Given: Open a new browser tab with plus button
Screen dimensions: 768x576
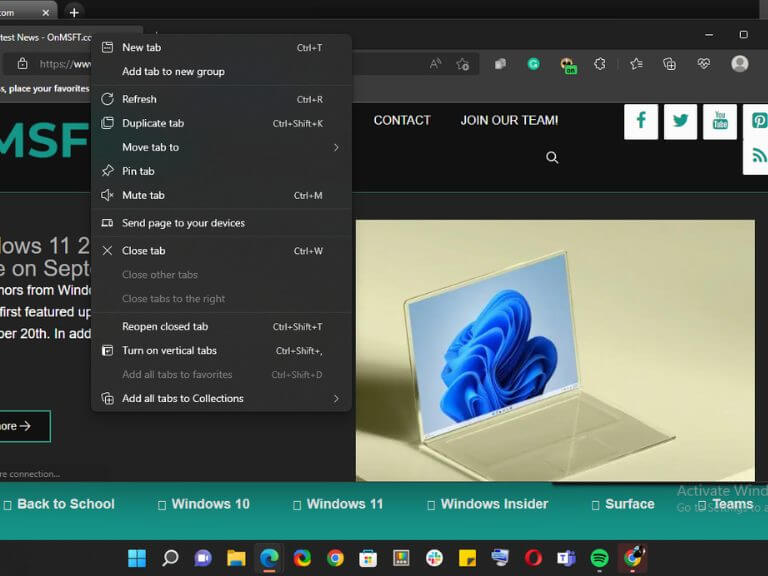Looking at the screenshot, I should coord(74,12).
